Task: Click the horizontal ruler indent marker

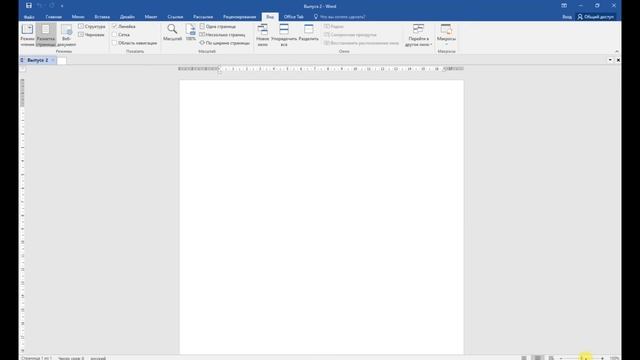Action: pos(219,69)
